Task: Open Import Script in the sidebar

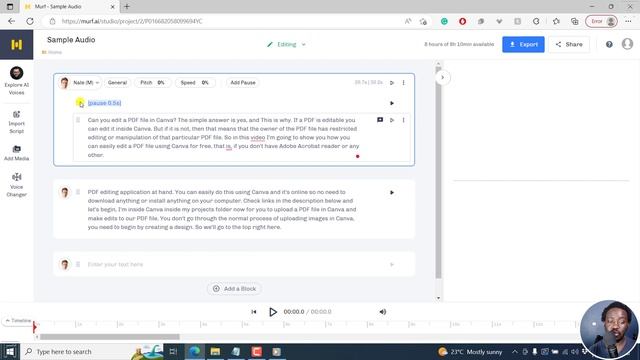Action: coord(16,122)
